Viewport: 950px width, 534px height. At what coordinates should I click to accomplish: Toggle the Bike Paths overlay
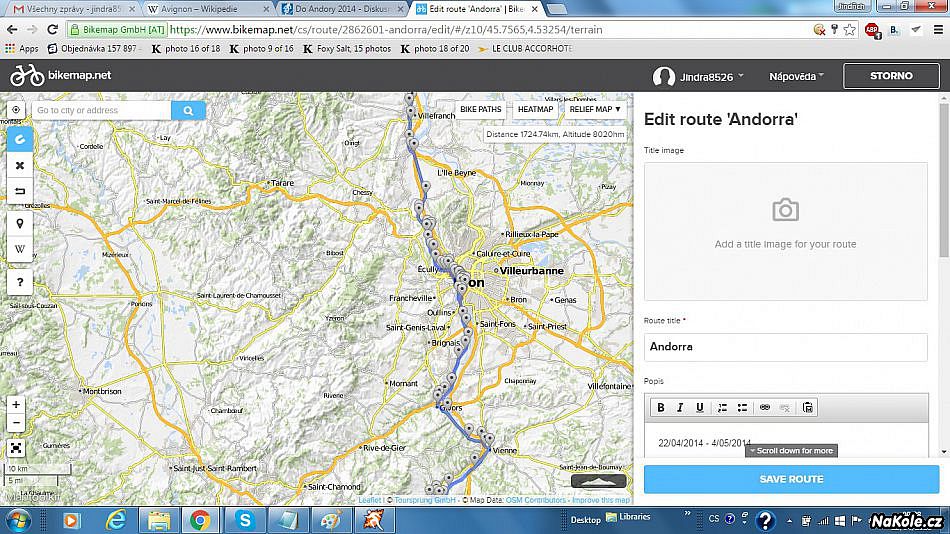pyautogui.click(x=481, y=109)
